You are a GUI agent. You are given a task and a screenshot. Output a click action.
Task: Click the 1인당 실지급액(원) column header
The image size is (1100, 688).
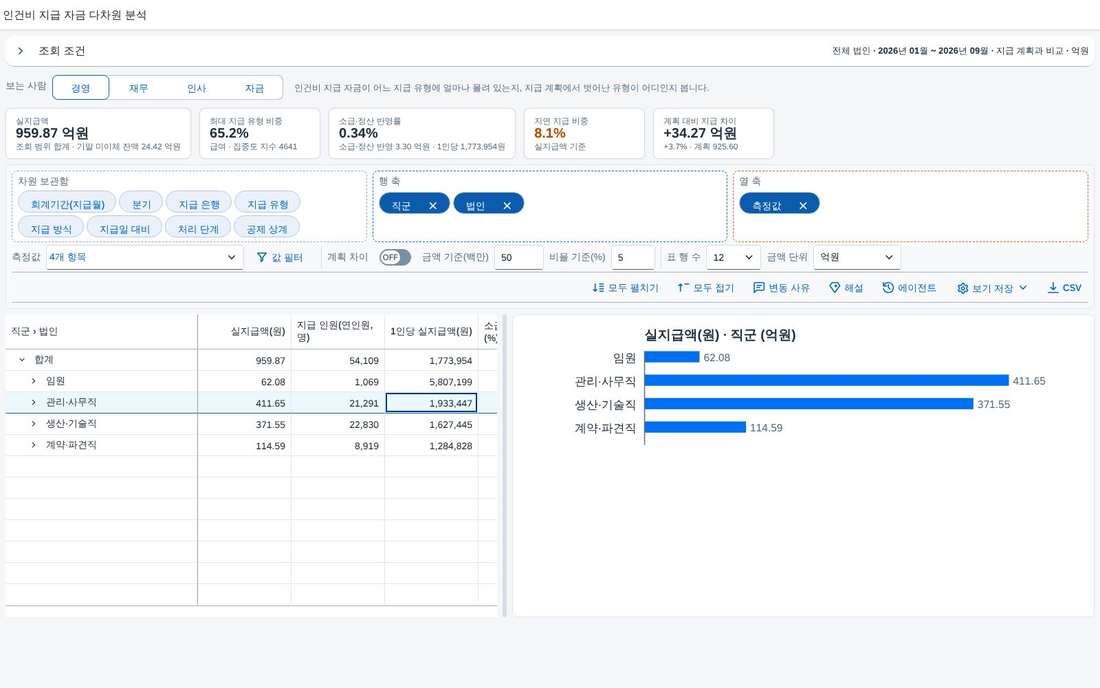coord(431,331)
